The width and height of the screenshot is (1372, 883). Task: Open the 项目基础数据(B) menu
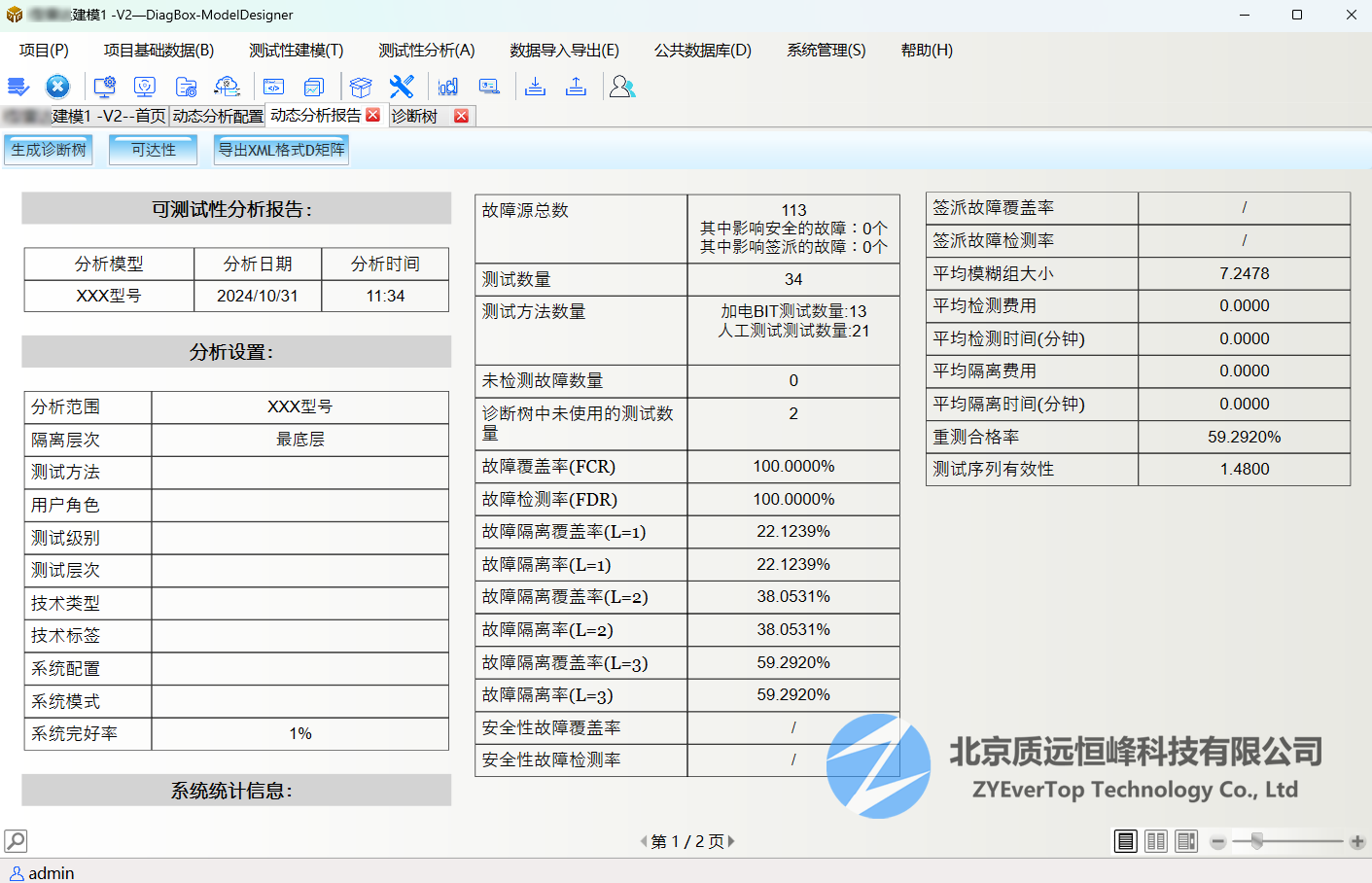158,50
